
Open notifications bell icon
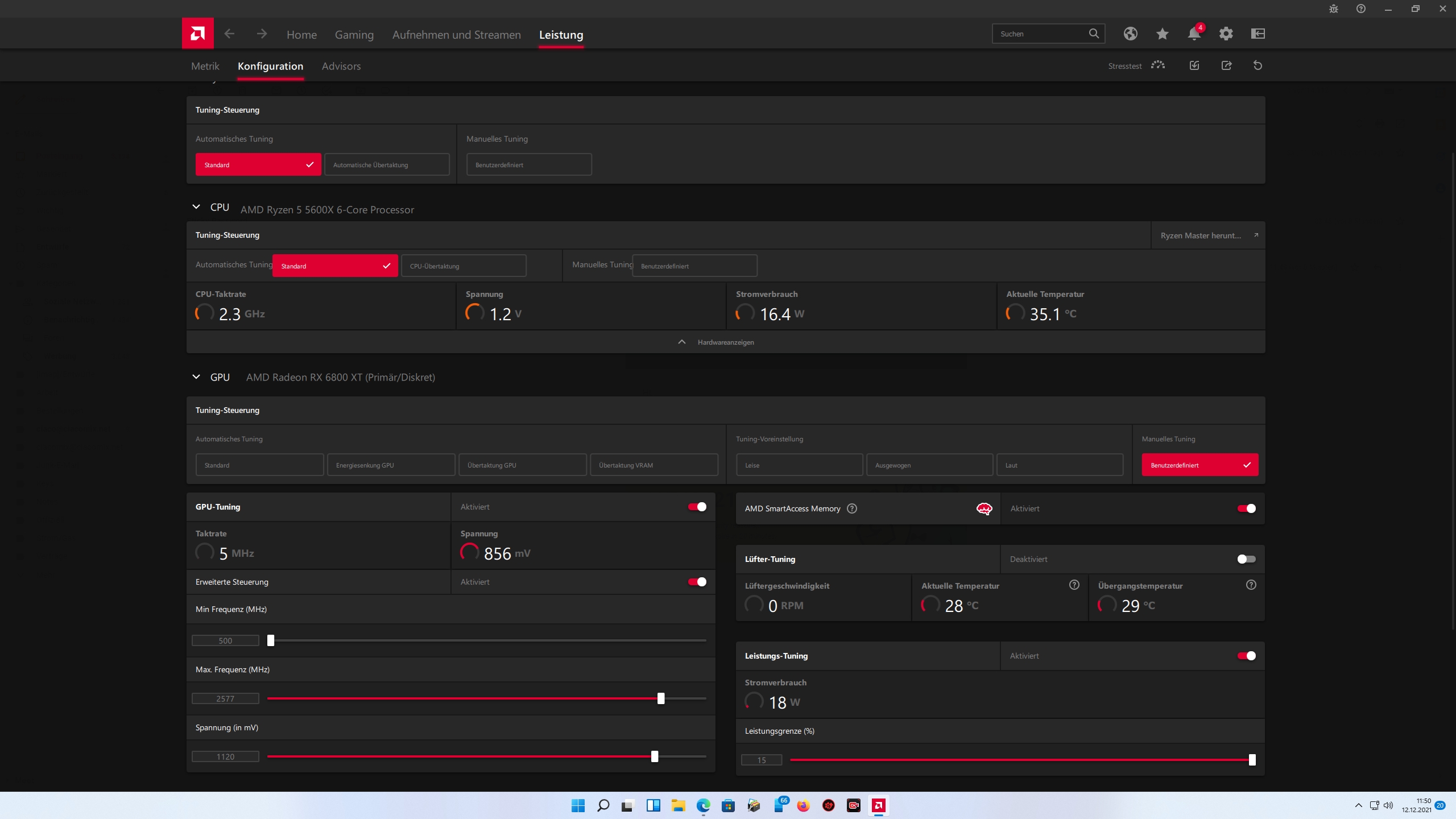tap(1194, 34)
